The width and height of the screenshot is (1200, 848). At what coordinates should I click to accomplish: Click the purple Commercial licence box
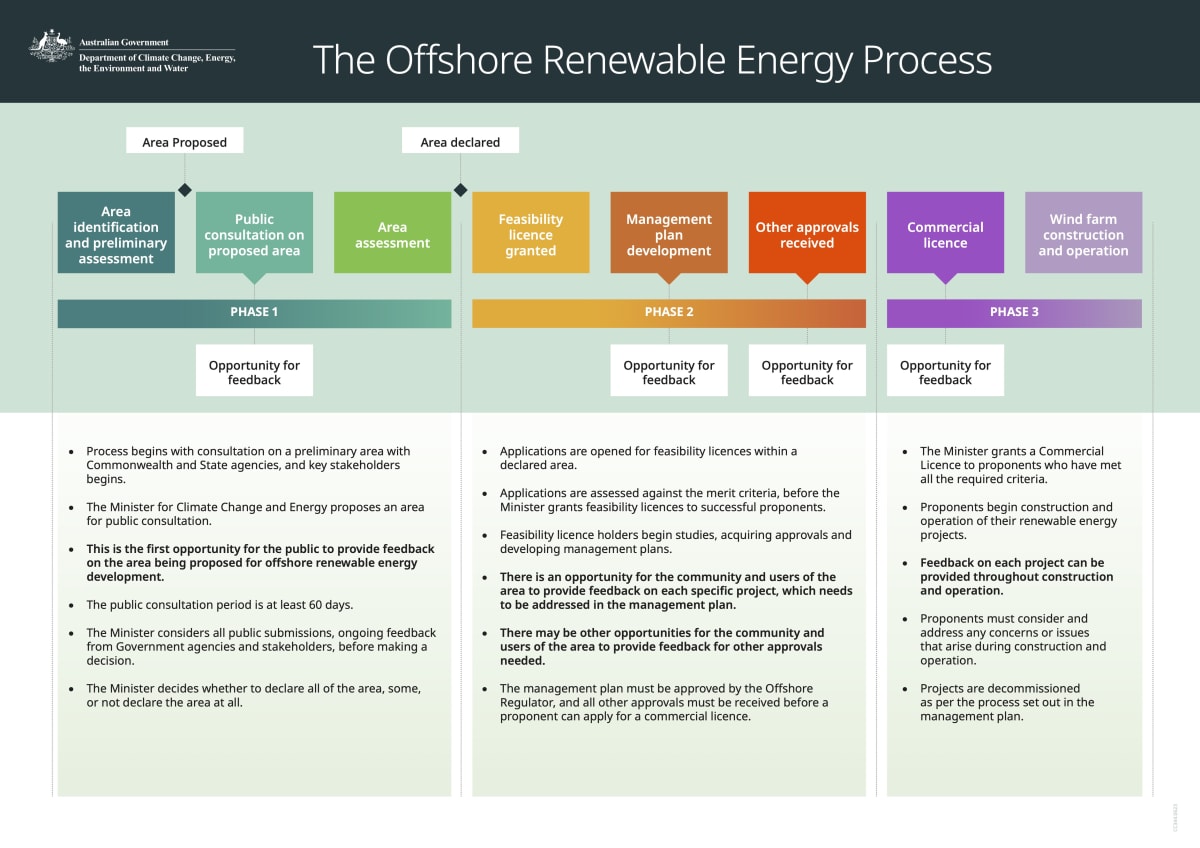(x=945, y=234)
